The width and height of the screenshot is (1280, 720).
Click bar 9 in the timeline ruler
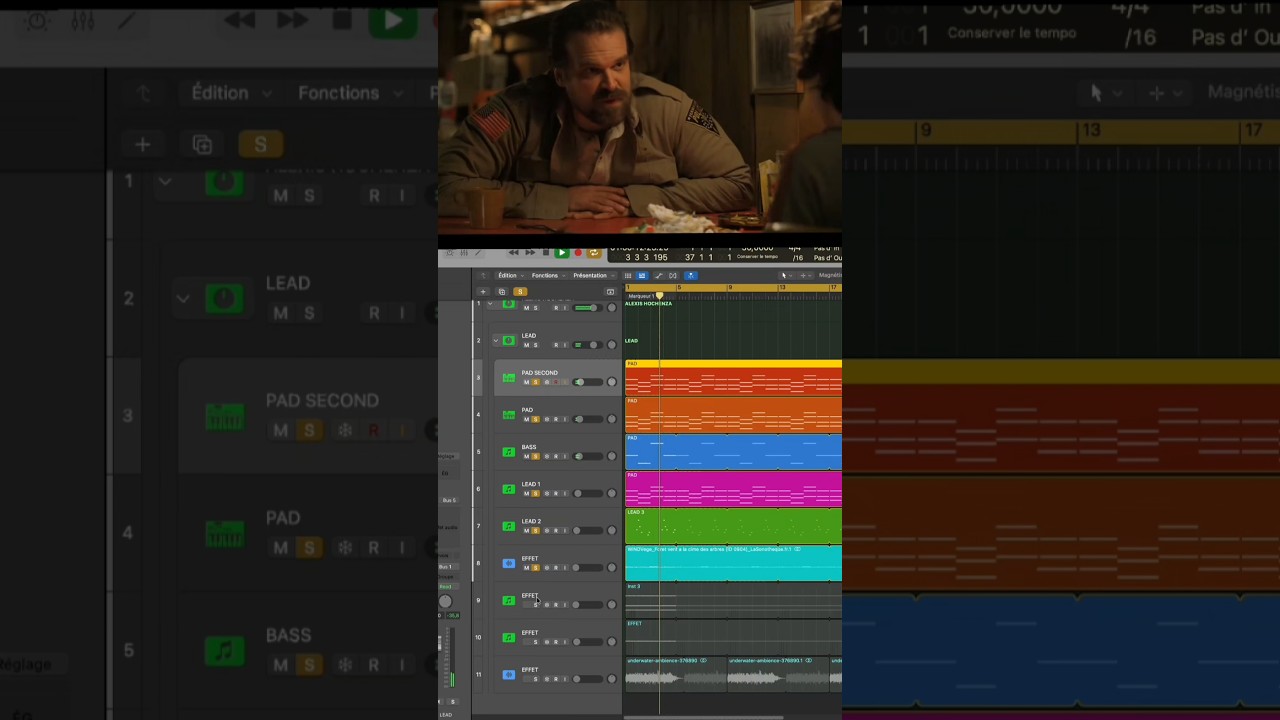tap(729, 288)
